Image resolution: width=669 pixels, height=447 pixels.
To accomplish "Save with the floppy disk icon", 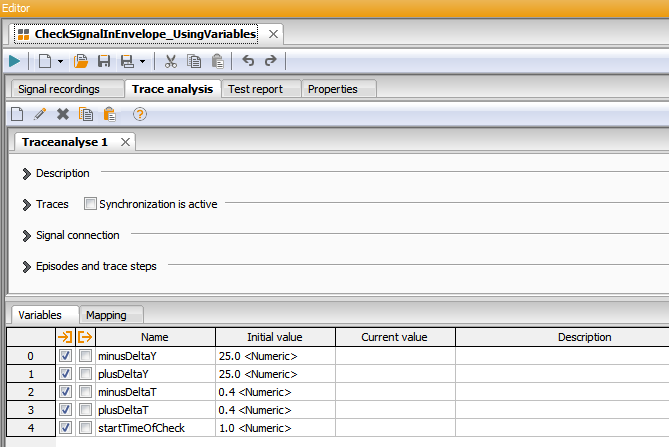I will pyautogui.click(x=104, y=61).
